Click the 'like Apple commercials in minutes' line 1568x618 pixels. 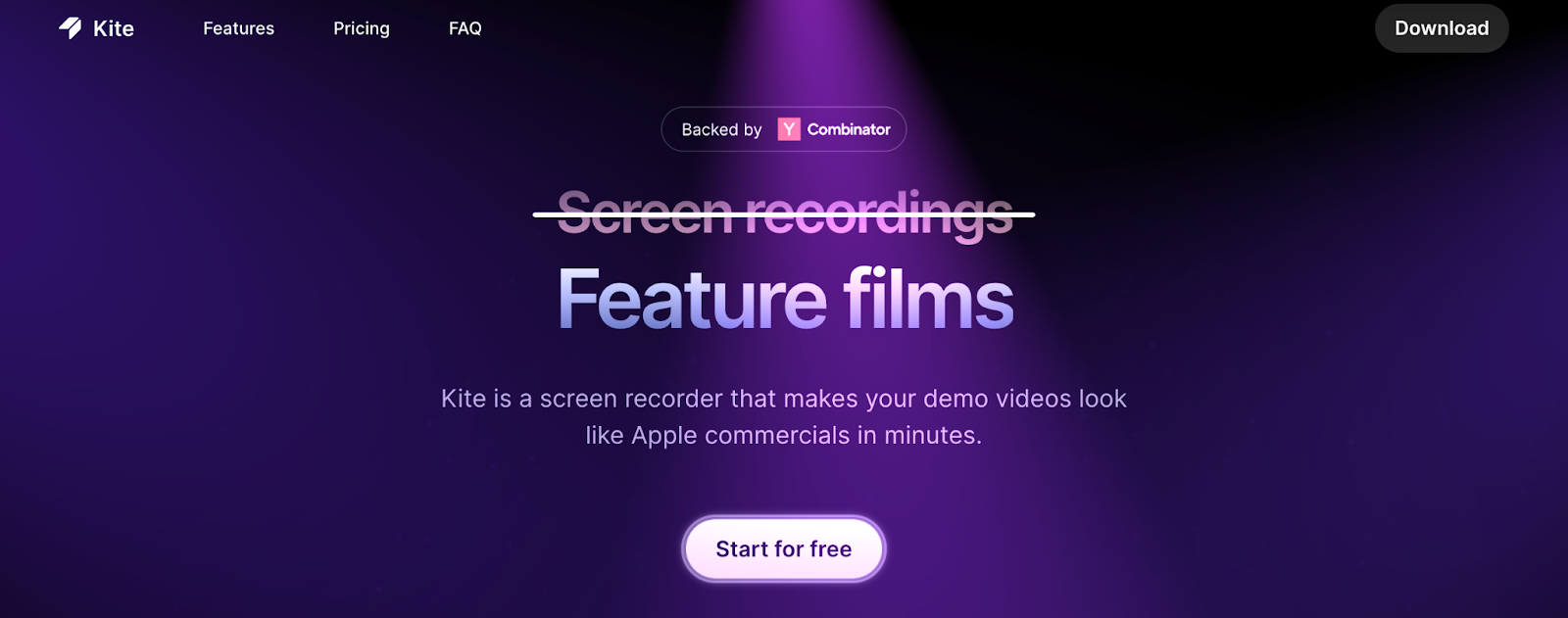(784, 435)
